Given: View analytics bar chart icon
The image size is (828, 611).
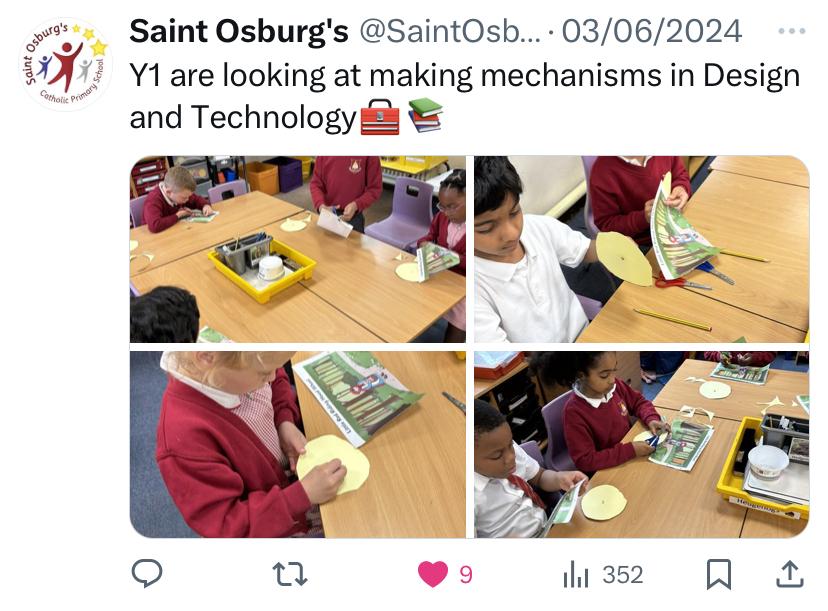Looking at the screenshot, I should (576, 574).
